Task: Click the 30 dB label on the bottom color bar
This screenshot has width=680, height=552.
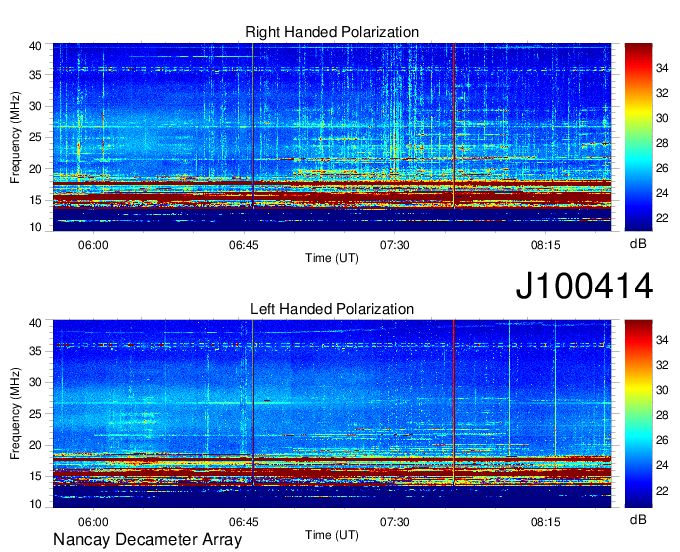Action: (662, 390)
